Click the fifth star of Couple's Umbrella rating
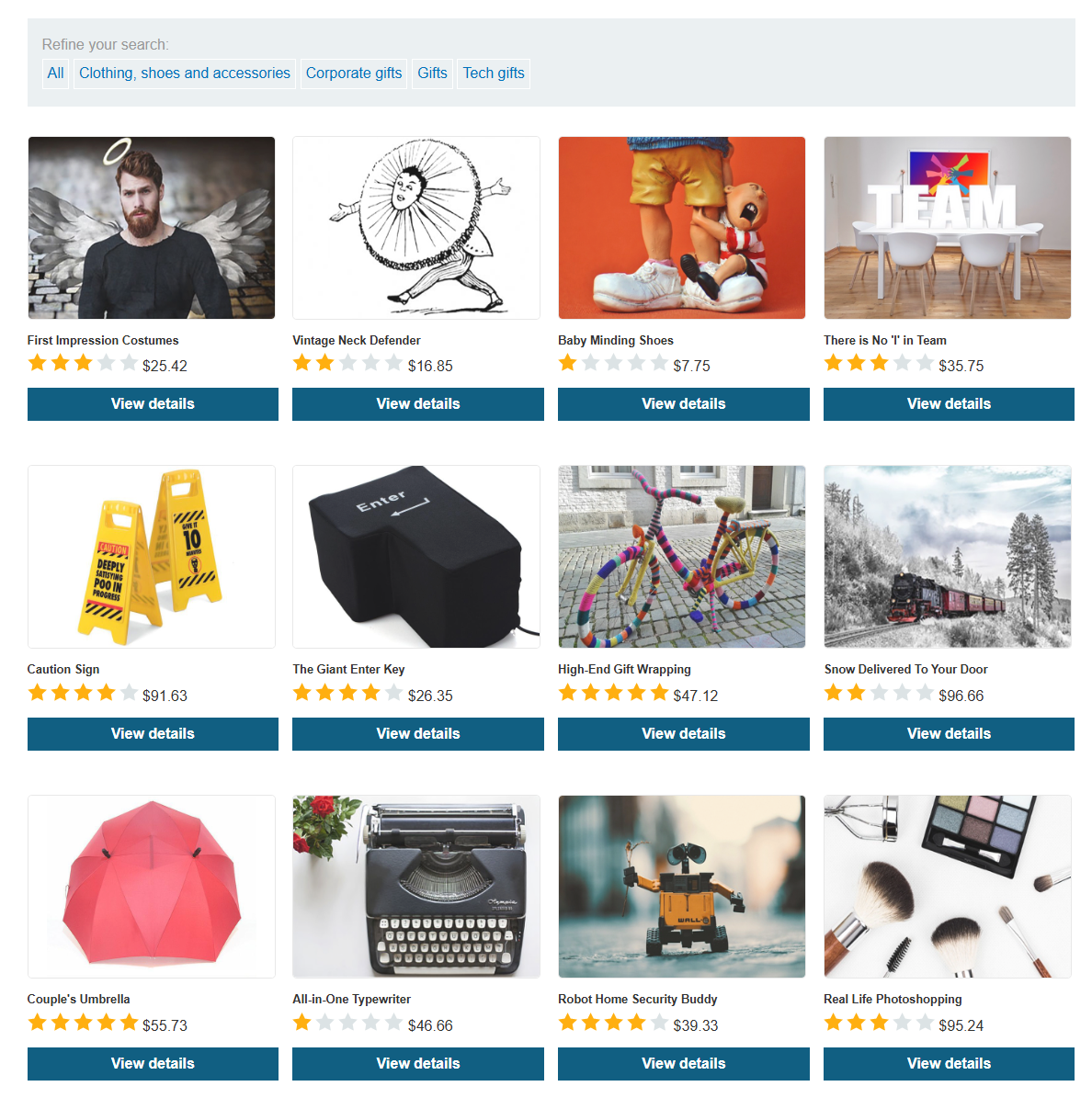 [130, 1023]
